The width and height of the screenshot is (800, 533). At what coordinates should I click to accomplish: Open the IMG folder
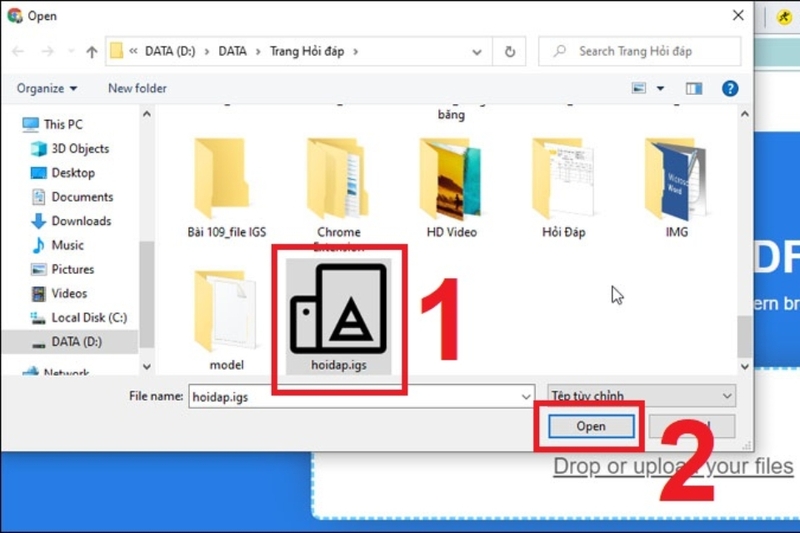(x=677, y=188)
